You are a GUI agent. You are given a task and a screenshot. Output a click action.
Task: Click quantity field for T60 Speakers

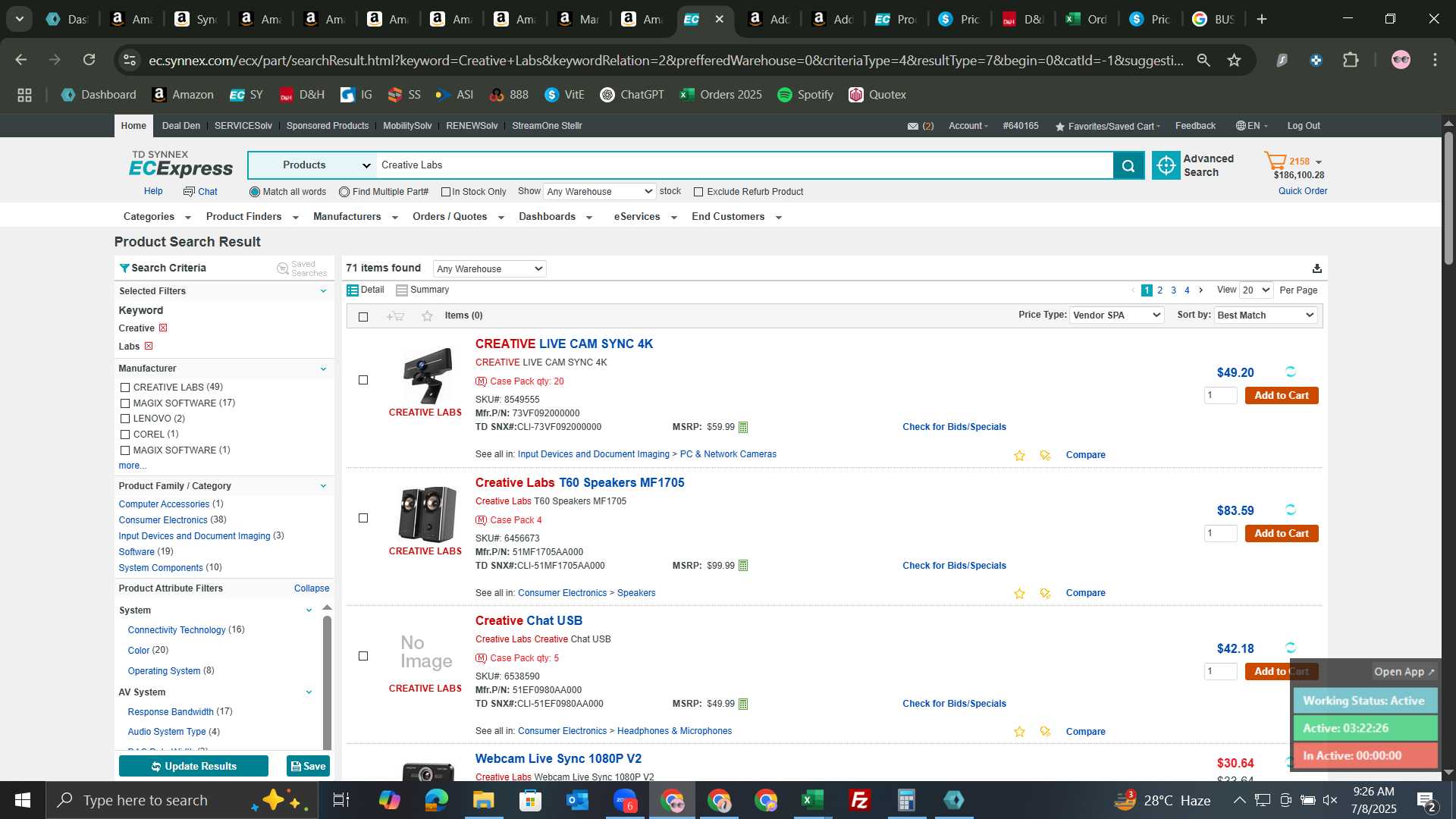tap(1220, 534)
